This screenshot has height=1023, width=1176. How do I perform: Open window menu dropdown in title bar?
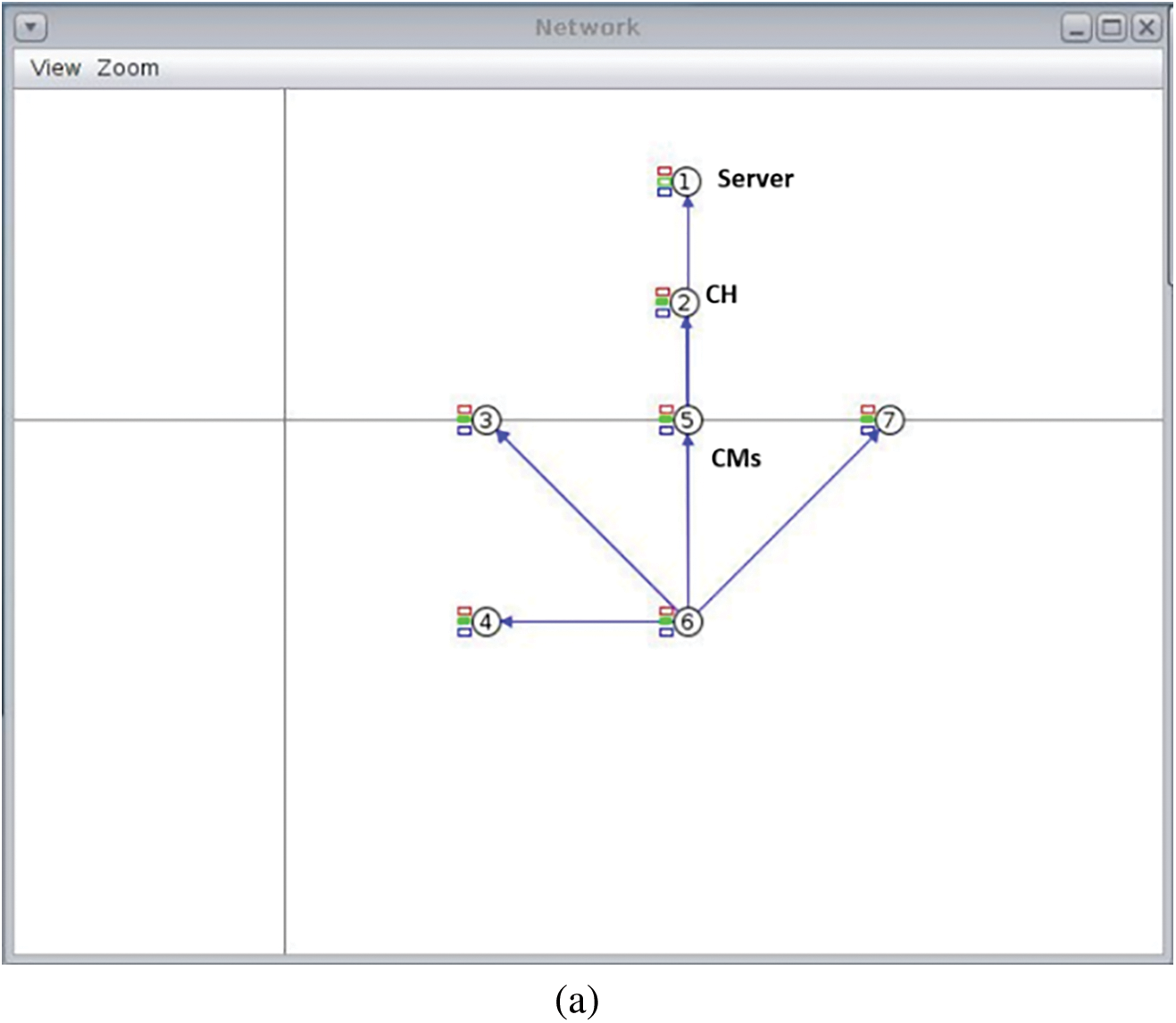pyautogui.click(x=30, y=28)
